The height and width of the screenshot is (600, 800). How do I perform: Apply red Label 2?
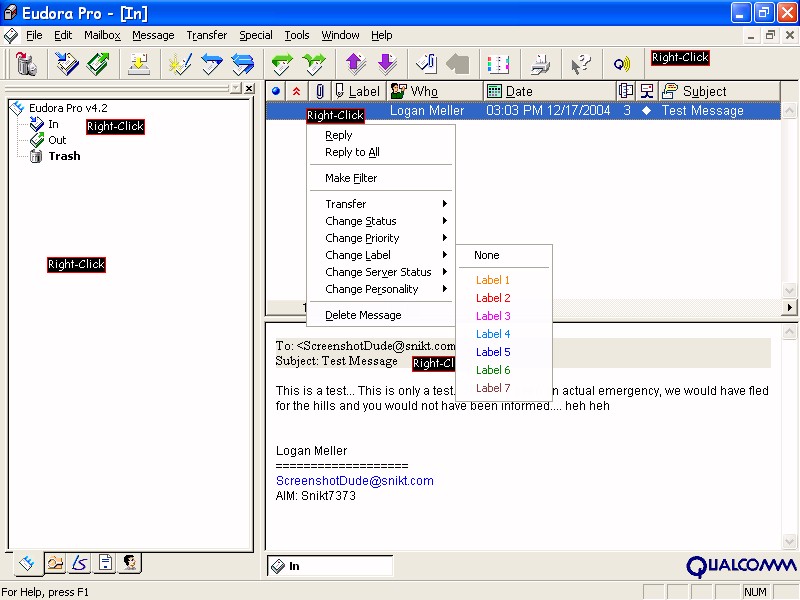[x=504, y=298]
